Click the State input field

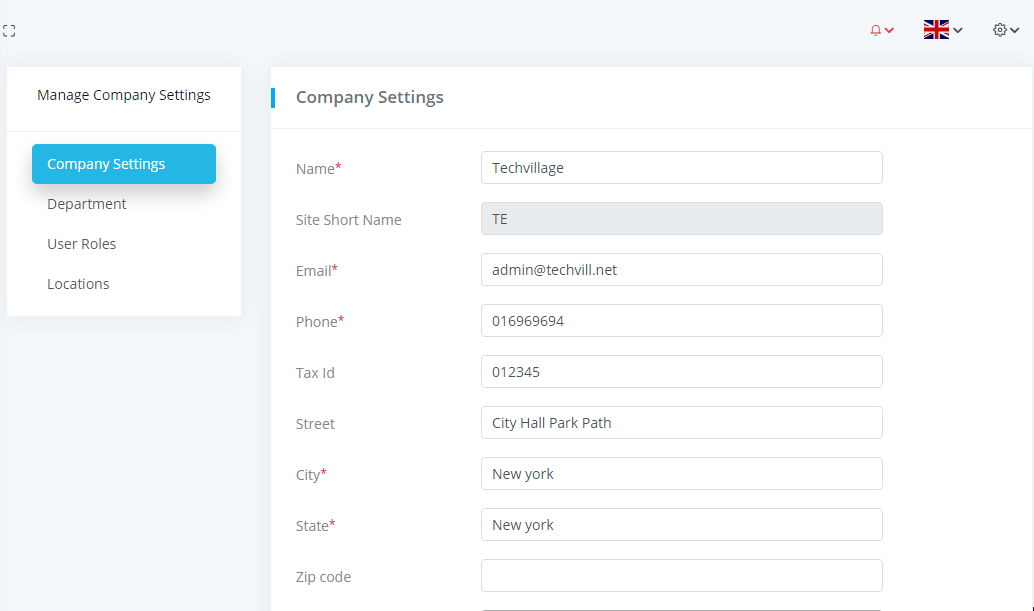[681, 525]
